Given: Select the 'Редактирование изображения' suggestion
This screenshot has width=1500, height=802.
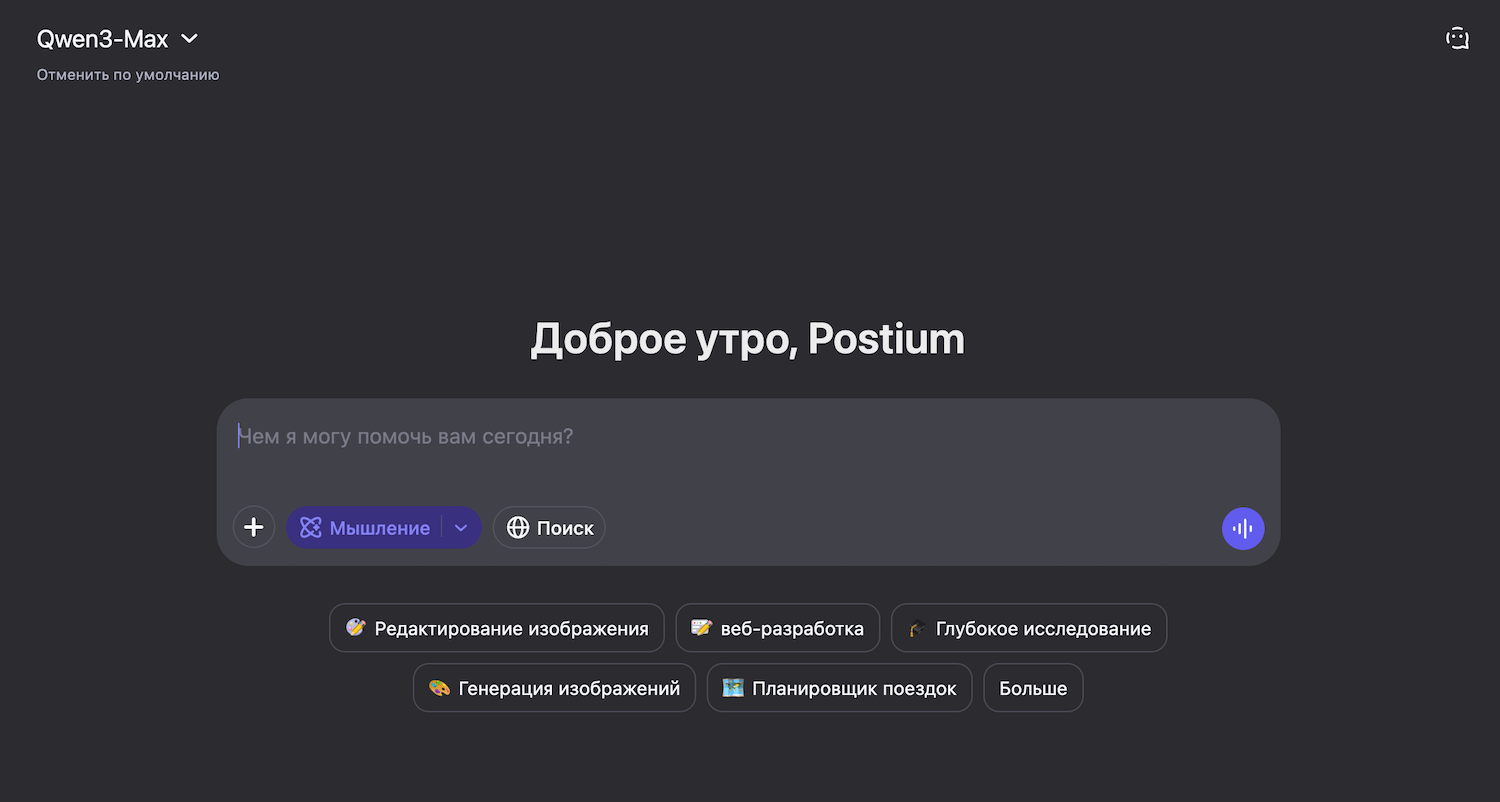Looking at the screenshot, I should point(497,628).
